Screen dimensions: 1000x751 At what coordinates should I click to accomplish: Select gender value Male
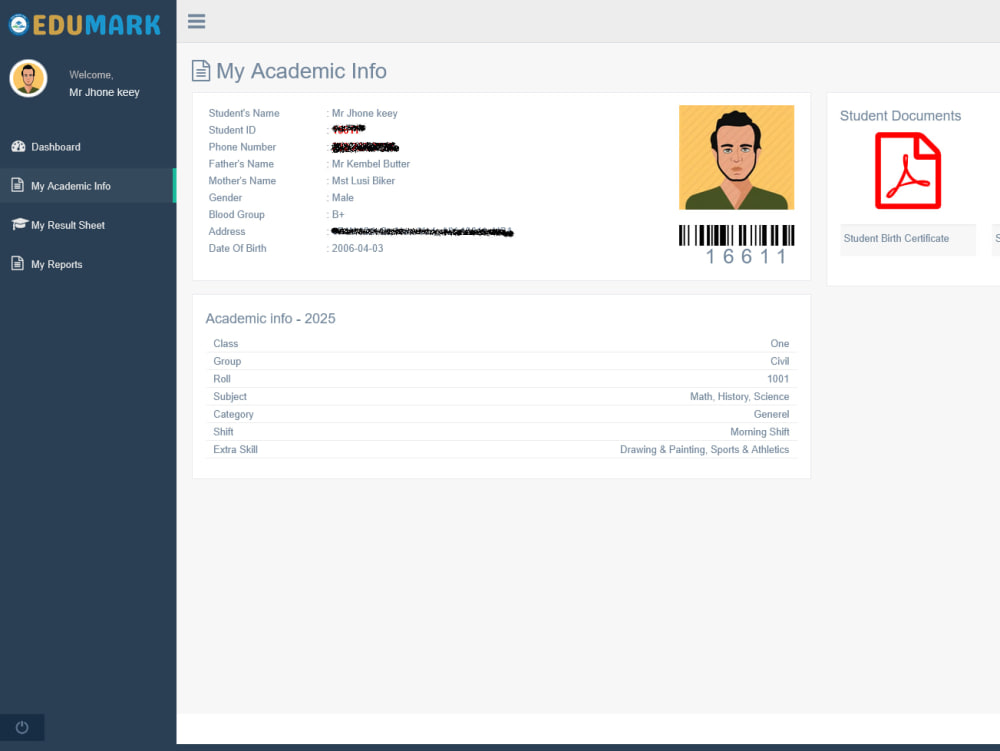pyautogui.click(x=342, y=198)
